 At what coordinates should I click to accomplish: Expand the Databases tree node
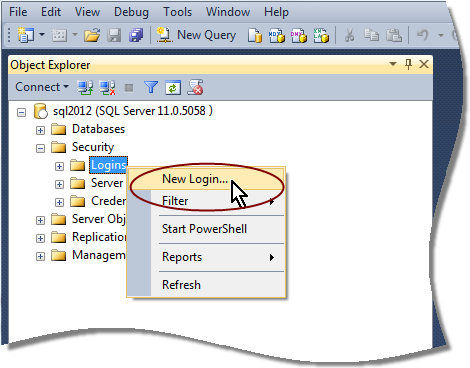(x=40, y=130)
